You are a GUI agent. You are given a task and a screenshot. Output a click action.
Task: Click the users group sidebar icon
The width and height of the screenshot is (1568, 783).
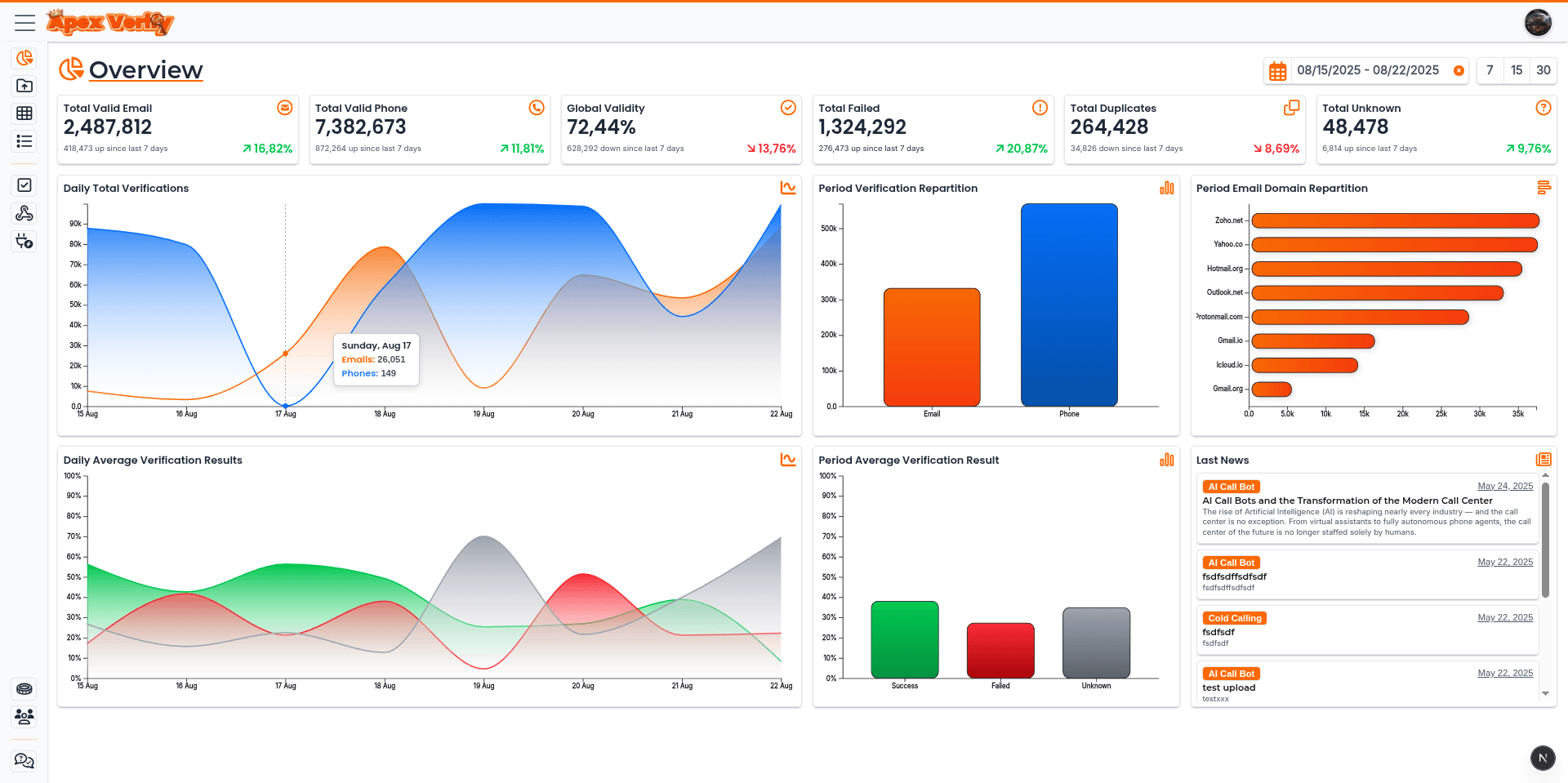24,716
